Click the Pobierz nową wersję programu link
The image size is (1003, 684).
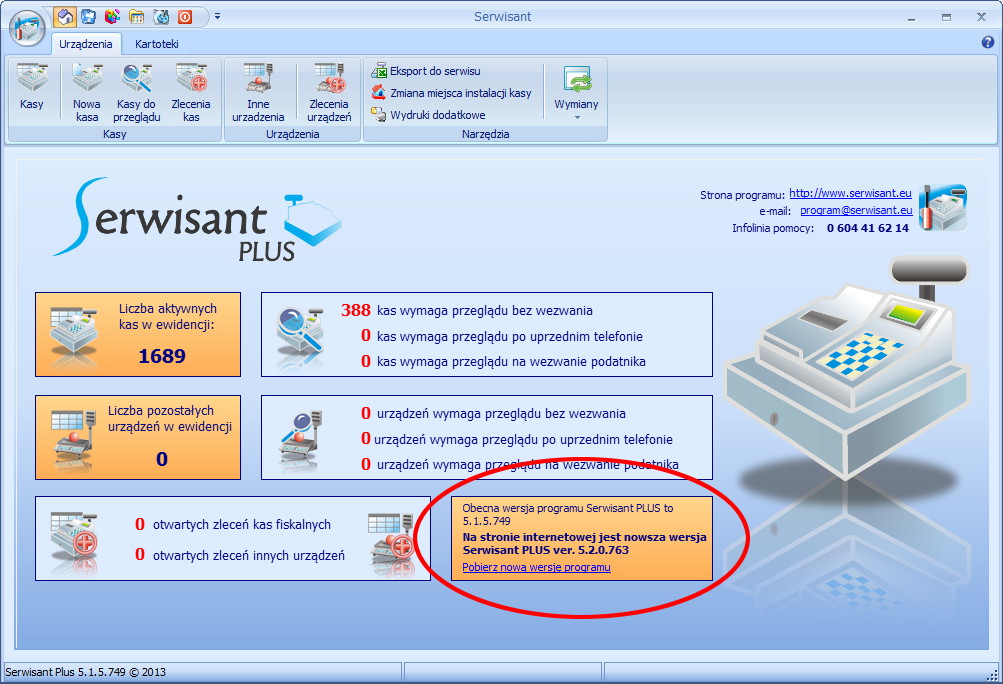point(536,568)
